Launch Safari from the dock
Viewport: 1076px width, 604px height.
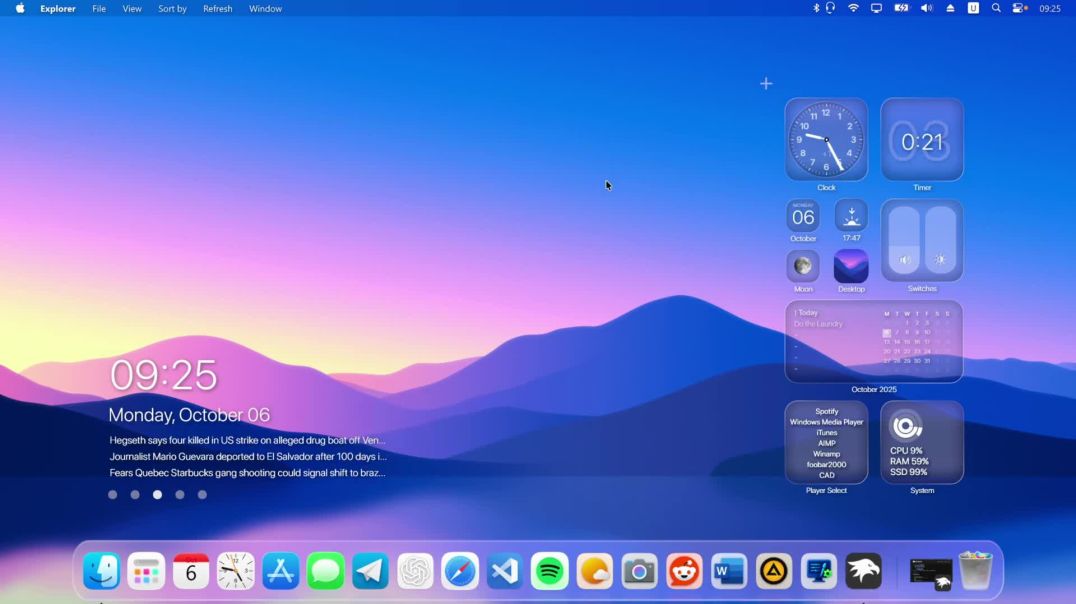(460, 571)
